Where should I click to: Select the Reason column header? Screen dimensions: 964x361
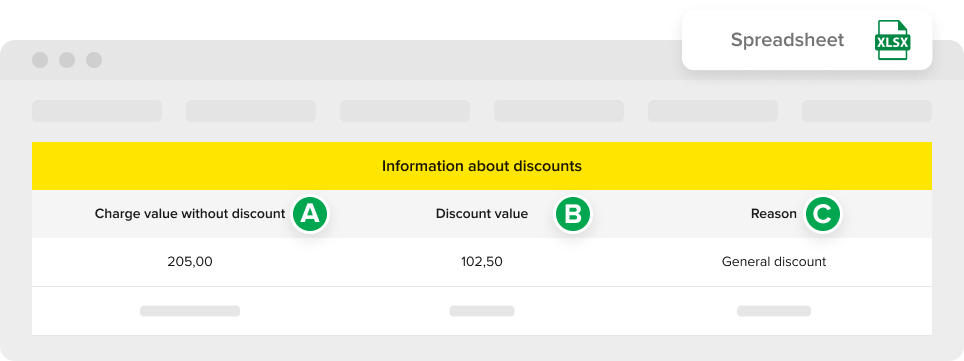click(x=773, y=214)
